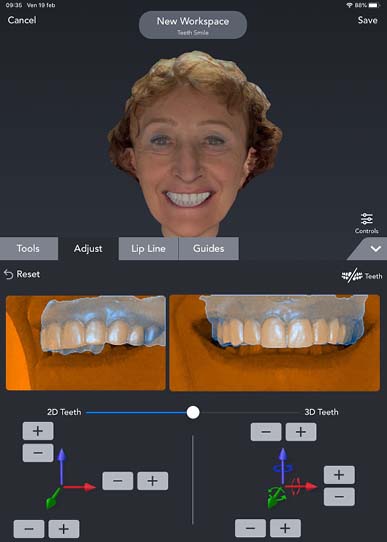Open the New Workspace title dropdown
This screenshot has width=387, height=542.
pyautogui.click(x=193, y=25)
